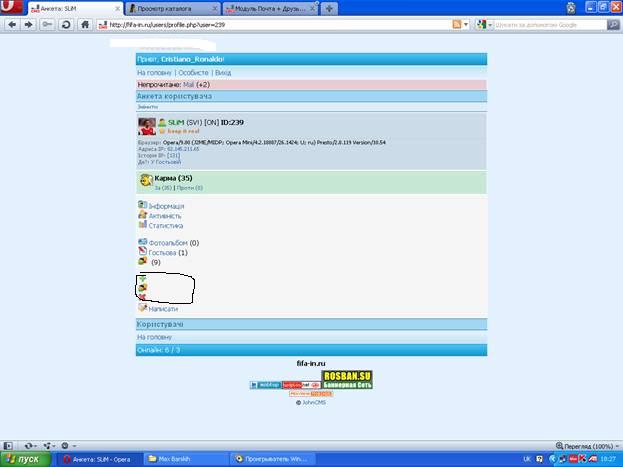Click 'На головну' in the bottom bar

(154, 337)
